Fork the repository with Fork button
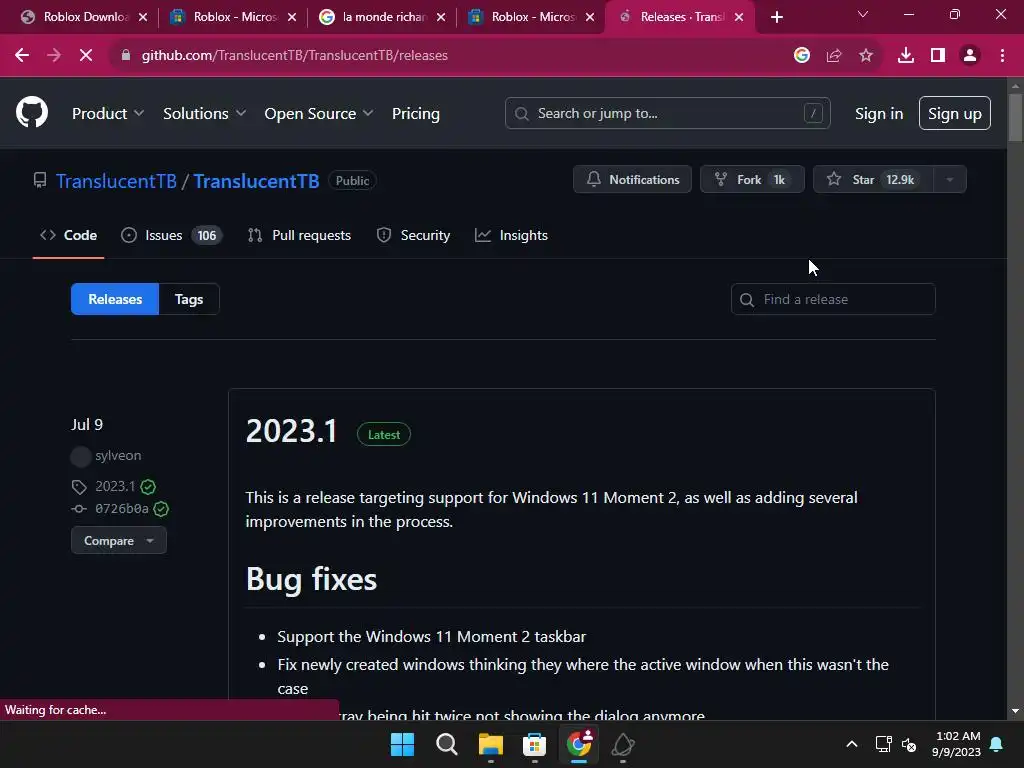Image resolution: width=1024 pixels, height=768 pixels. coord(752,180)
